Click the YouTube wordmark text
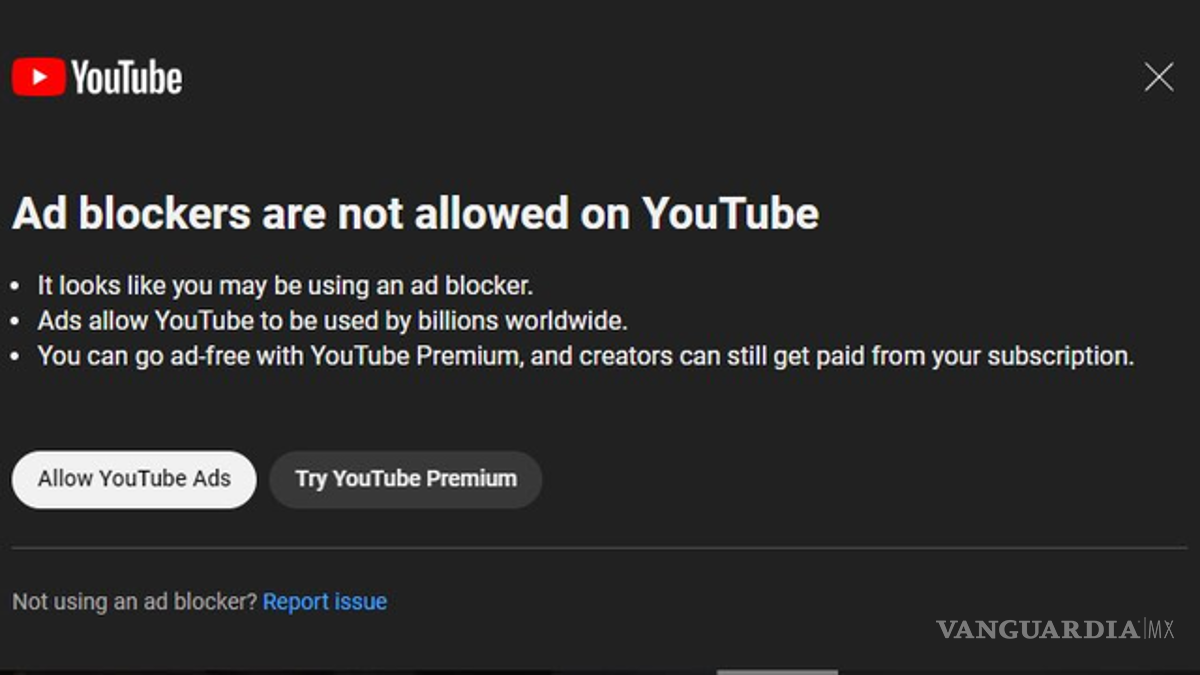The height and width of the screenshot is (675, 1200). tap(127, 78)
